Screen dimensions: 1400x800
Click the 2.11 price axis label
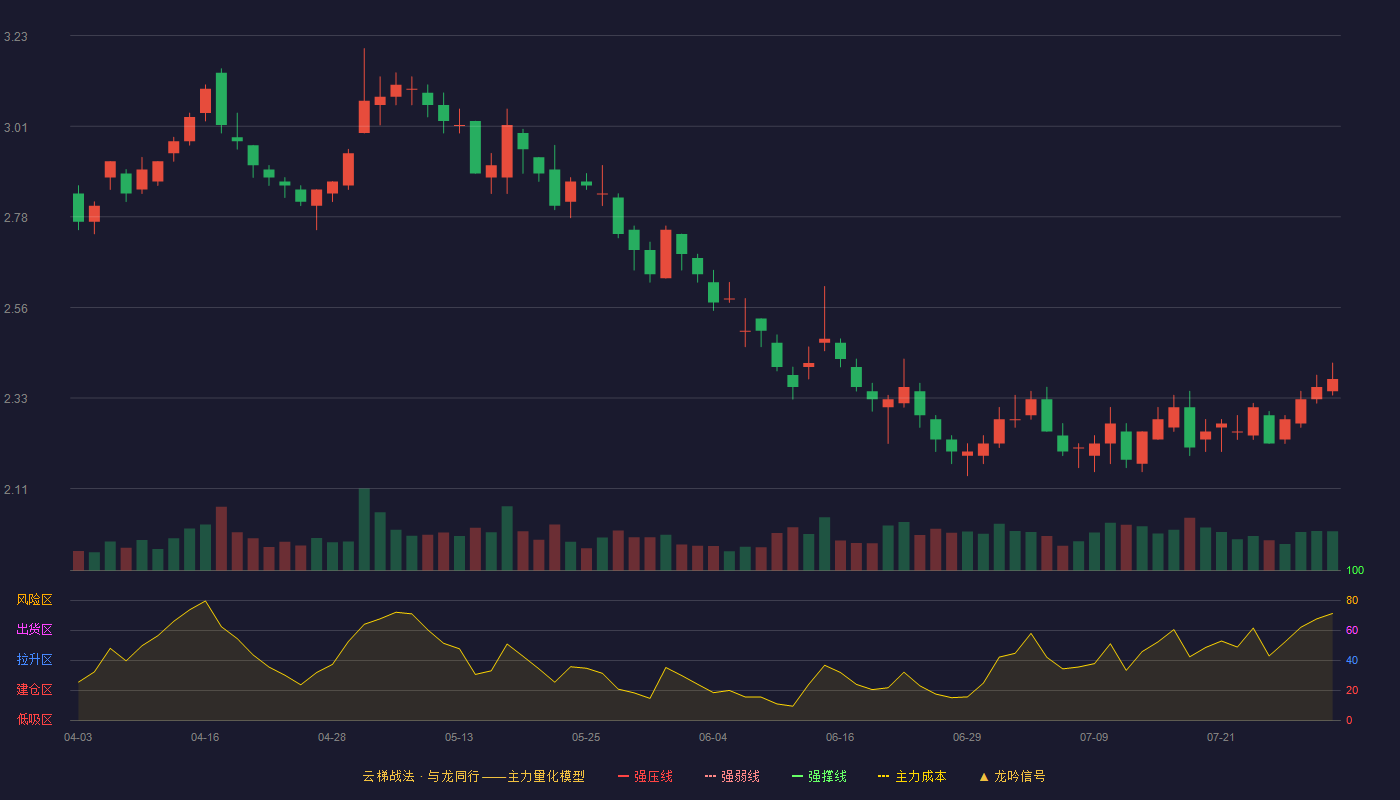(15, 490)
